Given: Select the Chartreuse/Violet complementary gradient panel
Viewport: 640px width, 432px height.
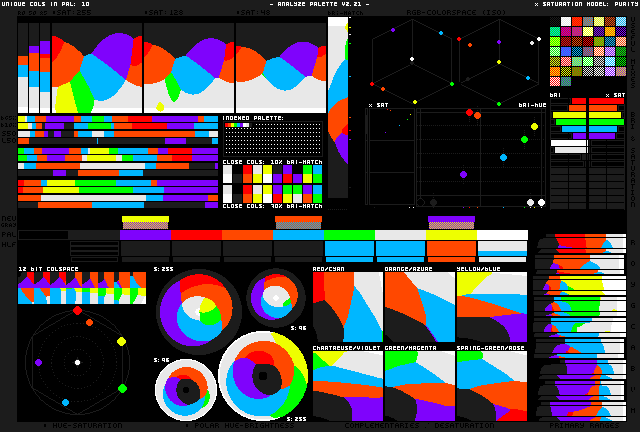Looking at the screenshot, I should coord(347,386).
